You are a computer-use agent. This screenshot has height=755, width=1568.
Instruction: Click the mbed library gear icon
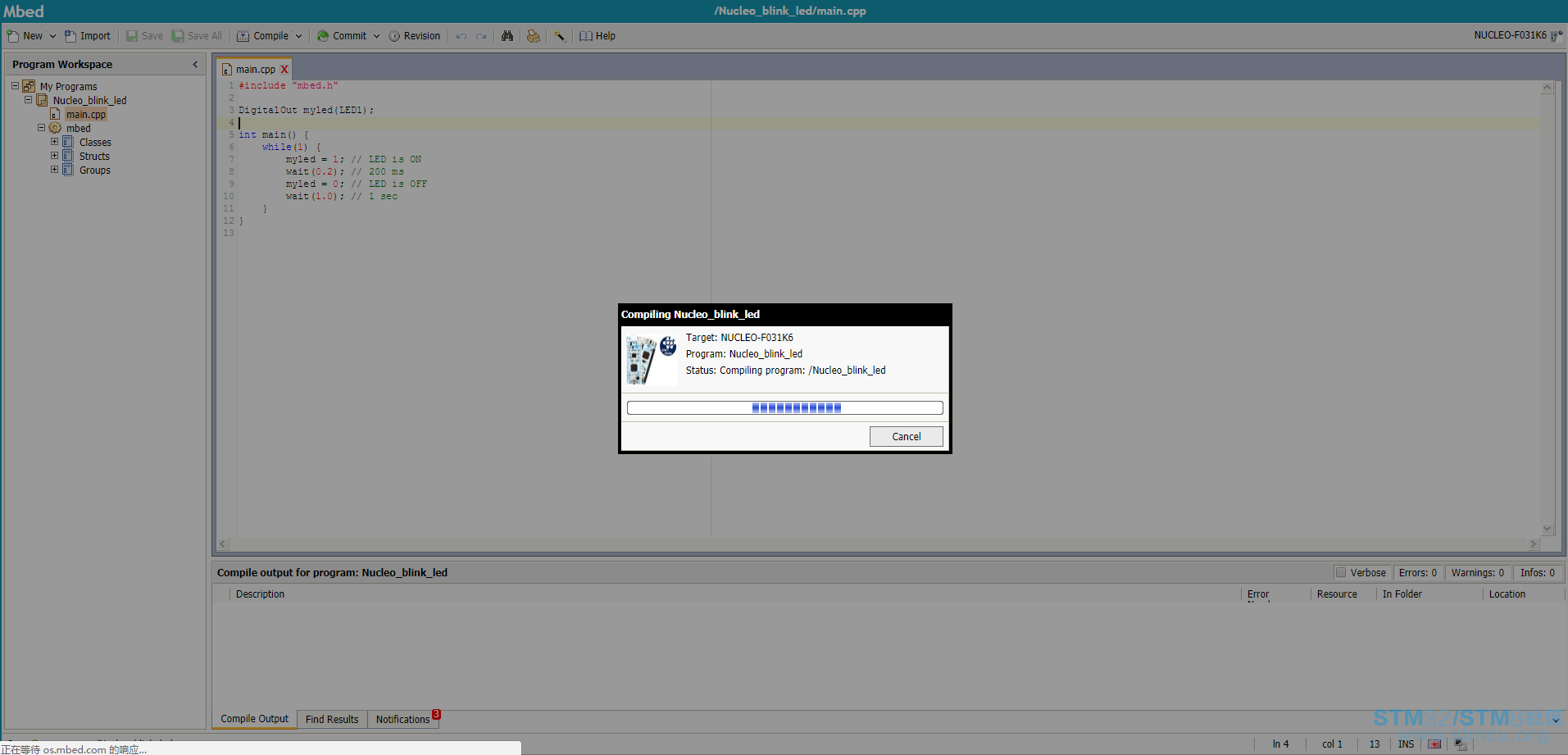point(55,128)
